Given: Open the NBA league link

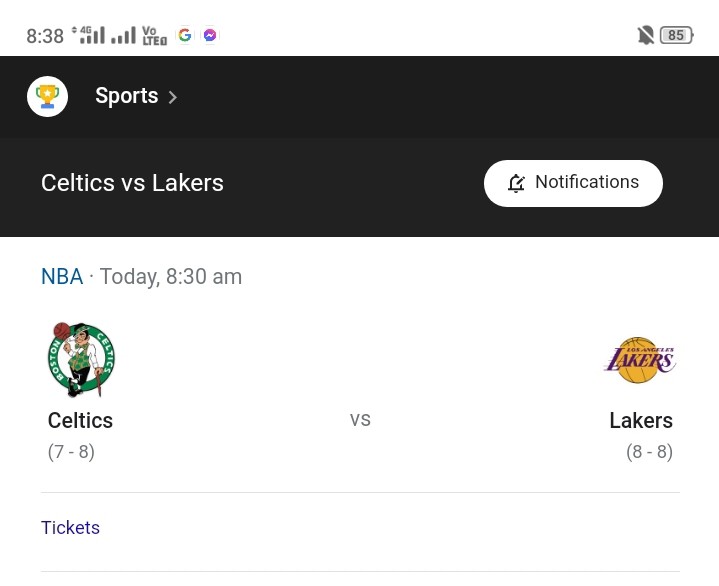Looking at the screenshot, I should (62, 276).
